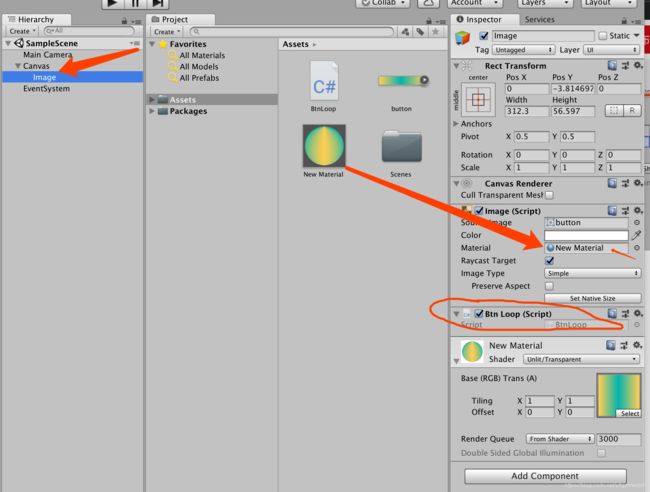Collapse the Favorites folder arrow
Viewport: 650px width, 492px height.
click(152, 44)
